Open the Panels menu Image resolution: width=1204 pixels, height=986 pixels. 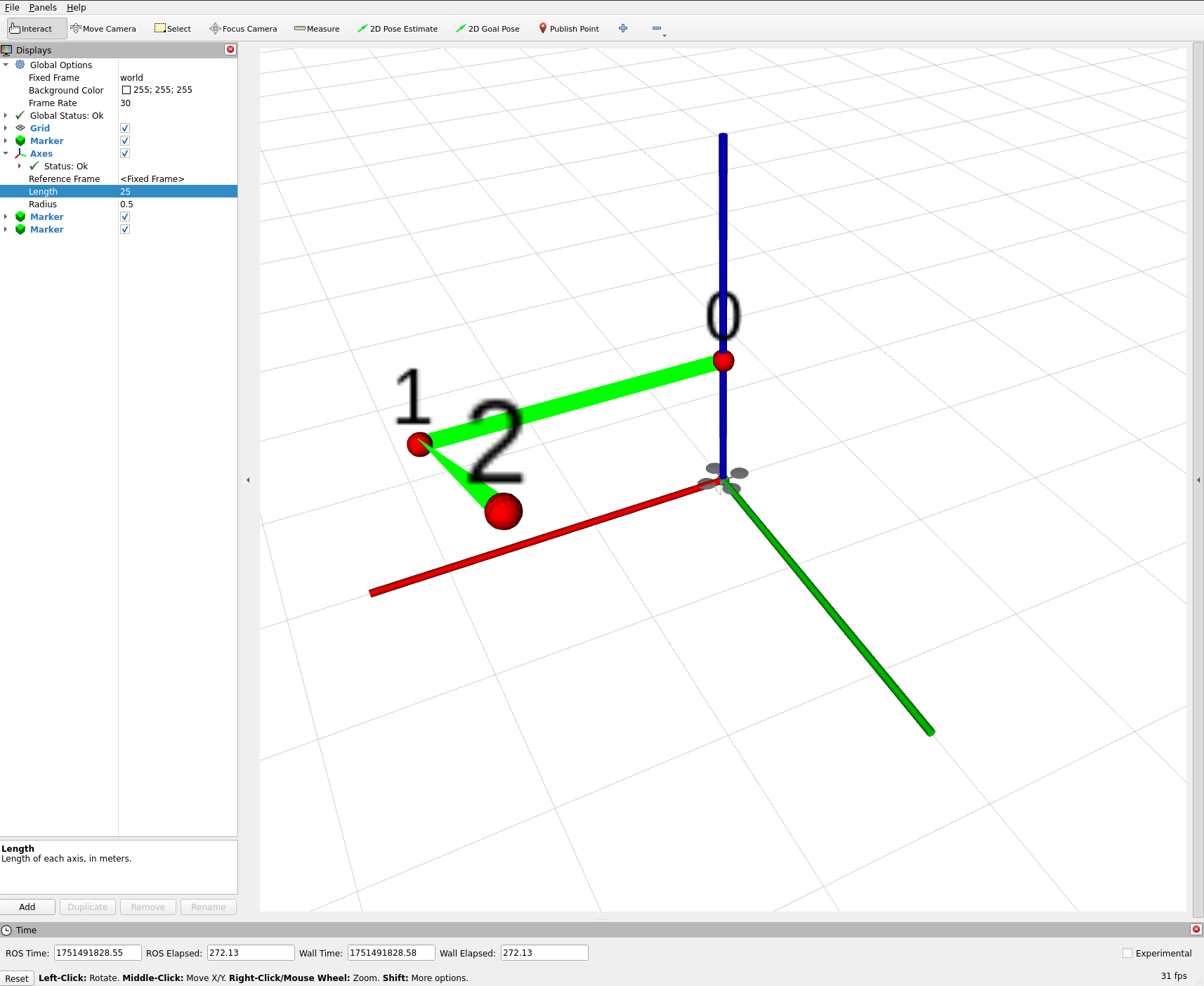[x=43, y=8]
